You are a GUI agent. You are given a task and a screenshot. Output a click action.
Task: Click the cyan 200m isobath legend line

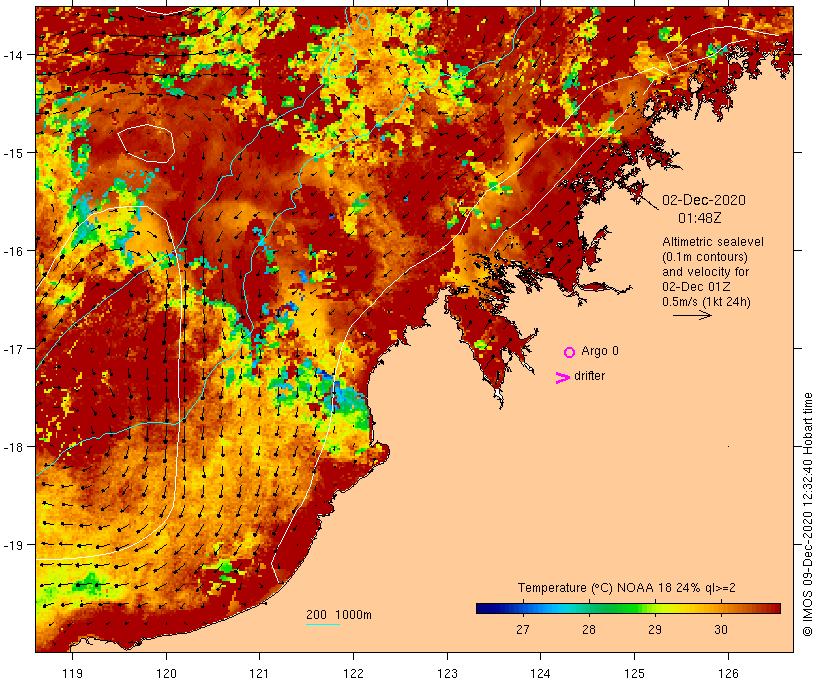tap(323, 624)
